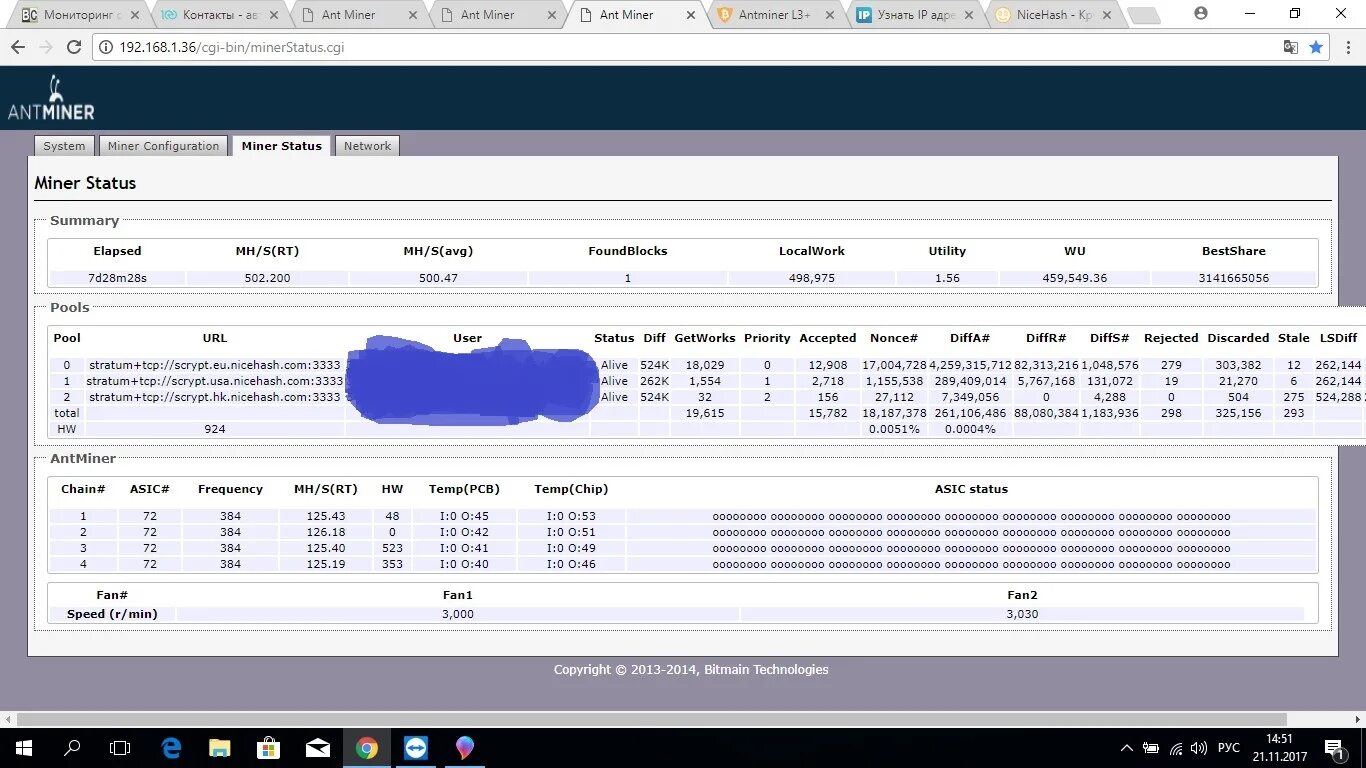Click Fan1 speed value 3,000

tap(458, 614)
